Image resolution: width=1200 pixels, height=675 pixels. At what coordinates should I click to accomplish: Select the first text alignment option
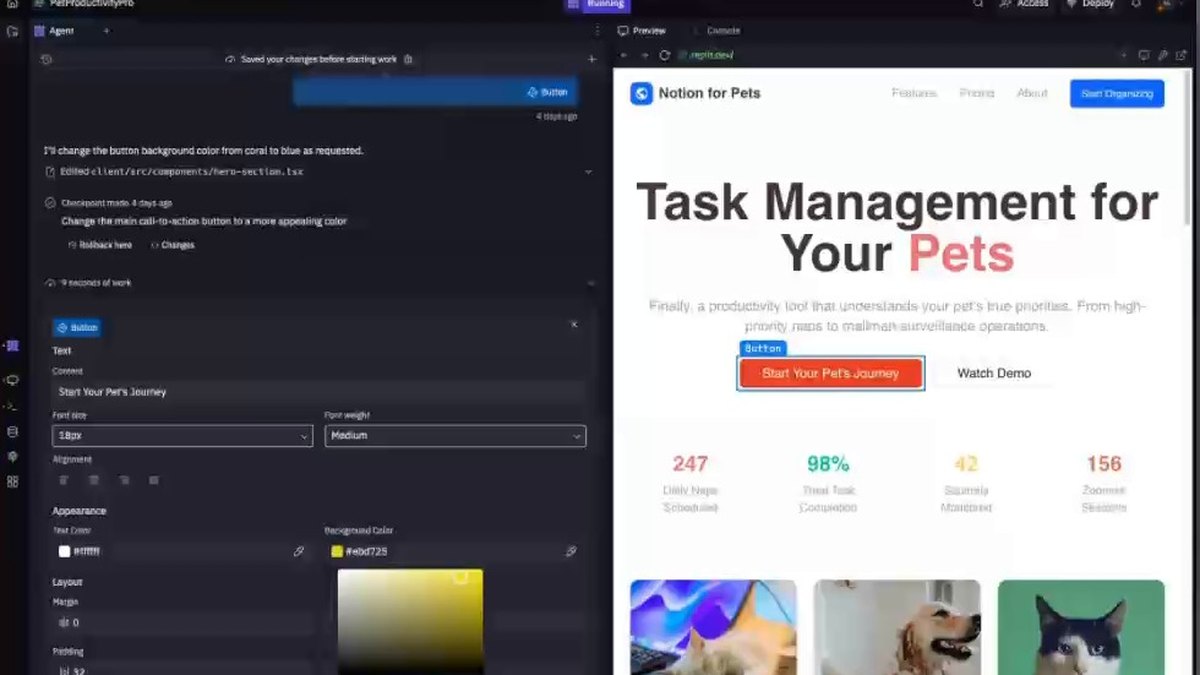tap(64, 480)
